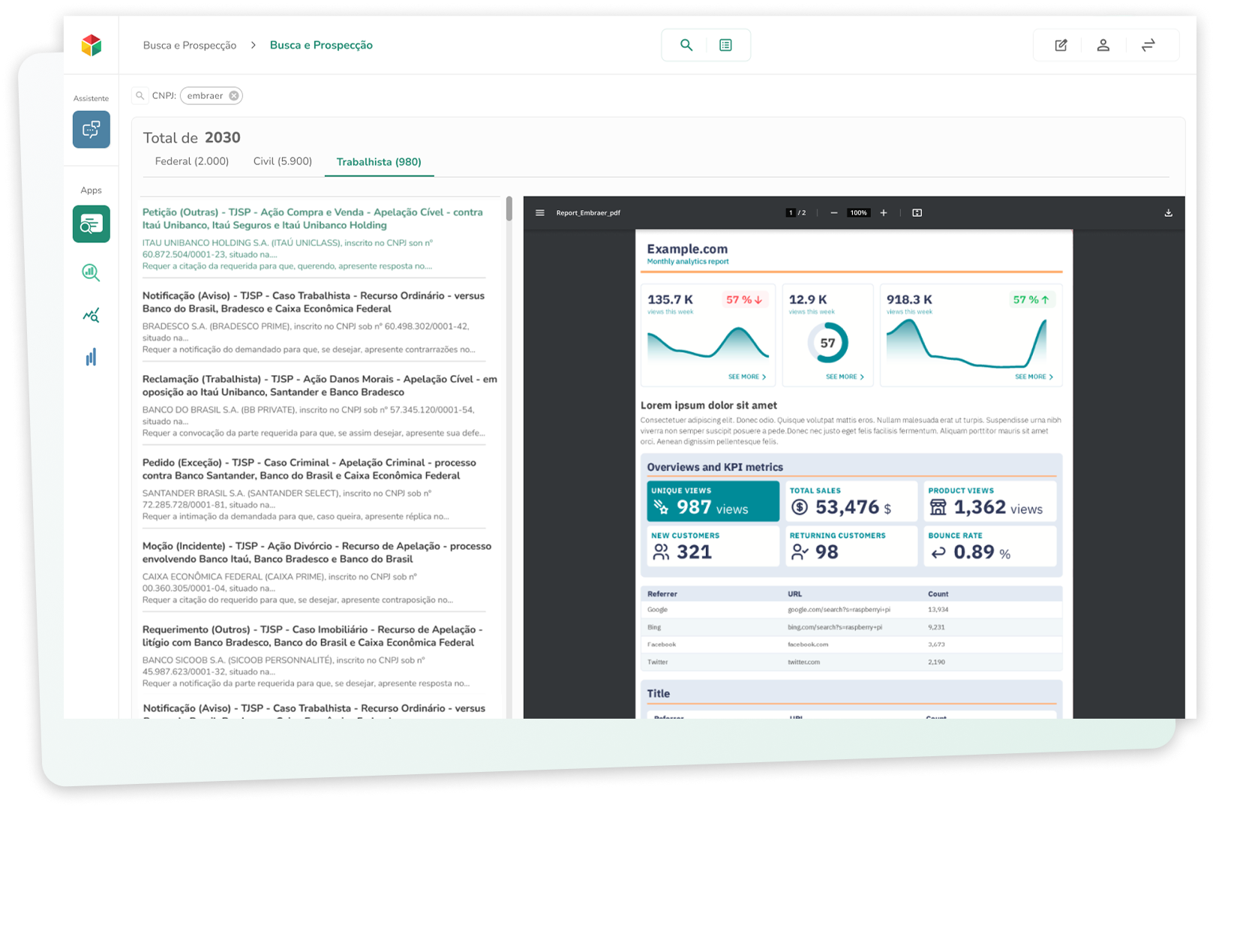This screenshot has width=1249, height=952.
Task: Select the Federal (2.000) tab
Action: tap(191, 161)
